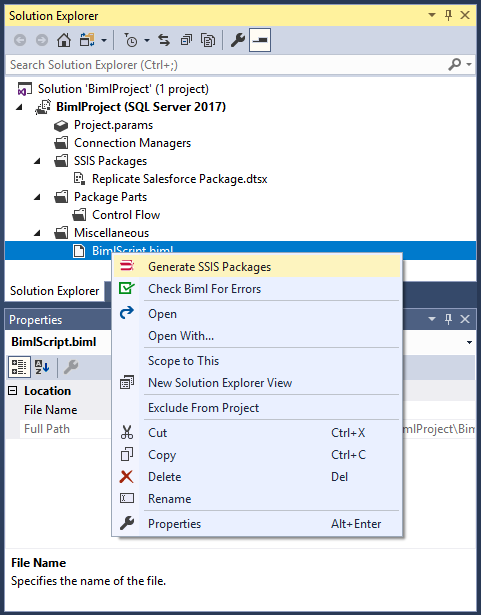The height and width of the screenshot is (615, 481).
Task: Toggle Alphabetical sort in Properties panel
Action: pos(42,367)
